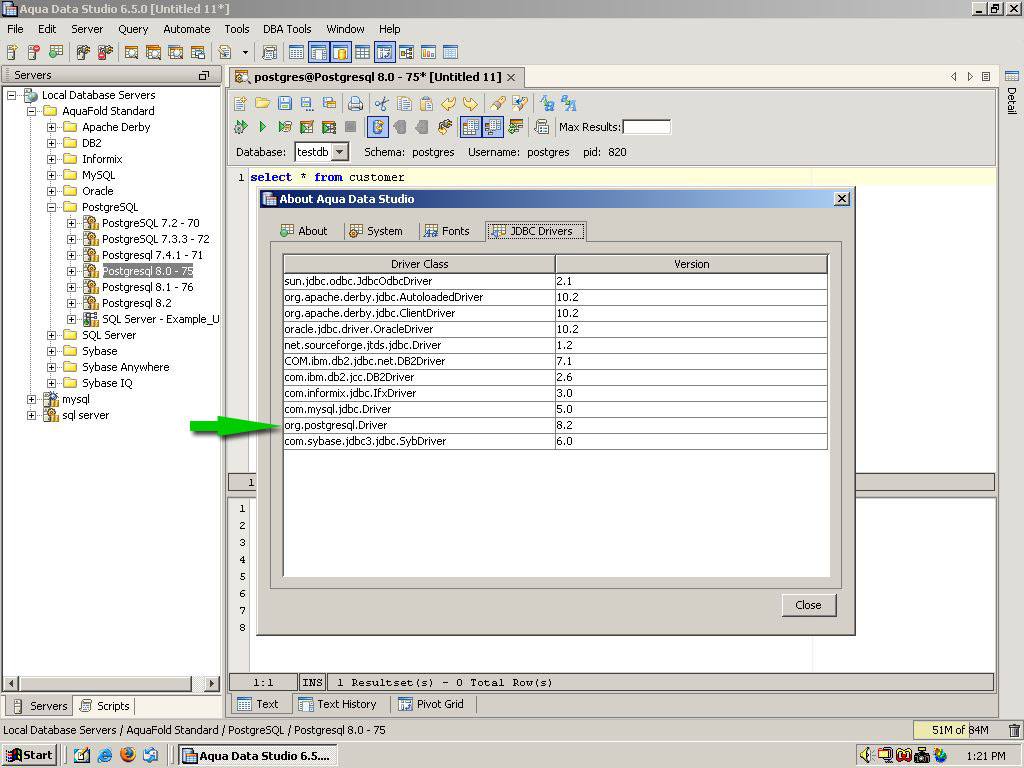Screen dimensions: 1024x768
Task: Click the Register Server icon in main toolbar
Action: pyautogui.click(x=12, y=52)
